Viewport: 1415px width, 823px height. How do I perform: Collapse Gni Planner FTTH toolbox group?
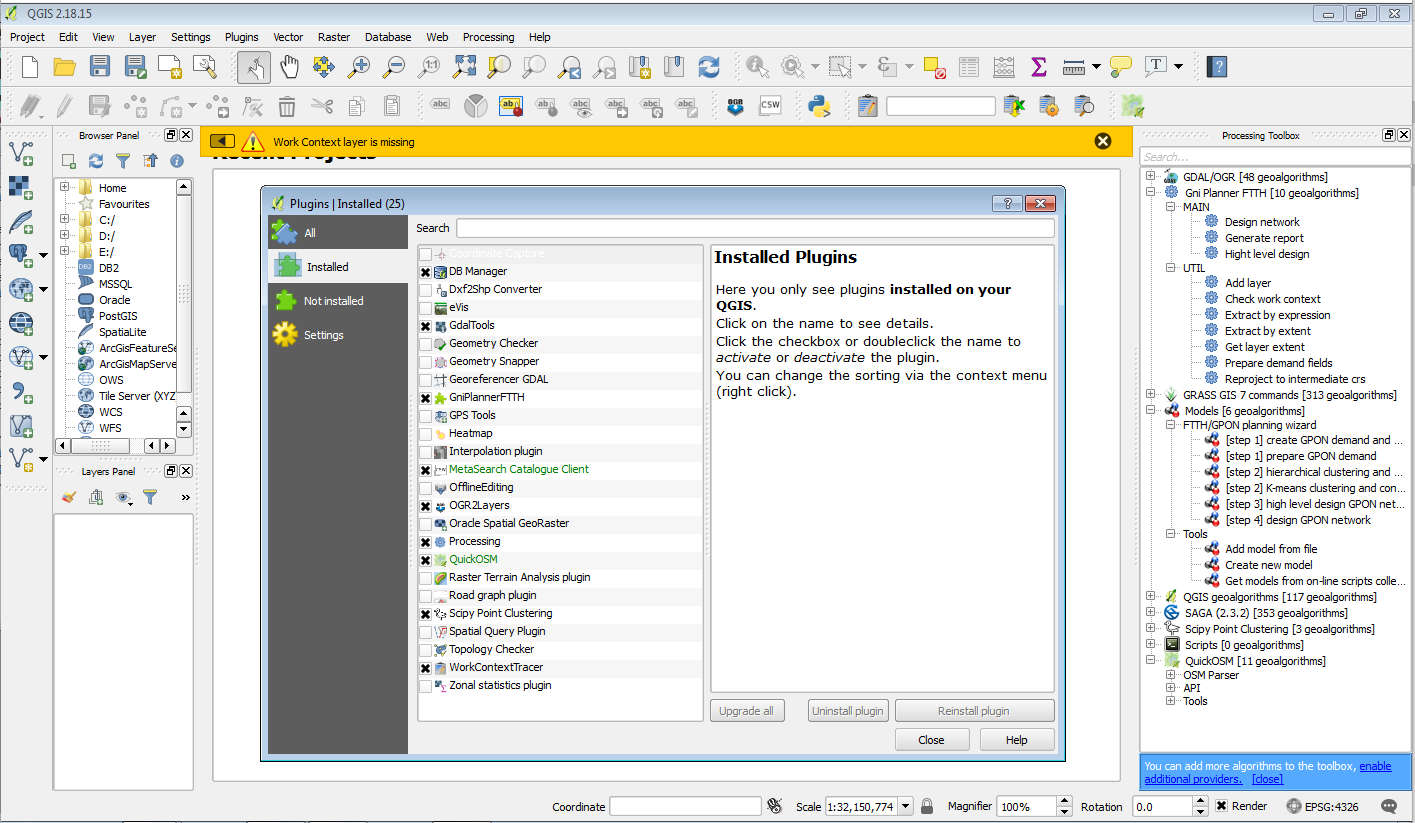[1151, 193]
